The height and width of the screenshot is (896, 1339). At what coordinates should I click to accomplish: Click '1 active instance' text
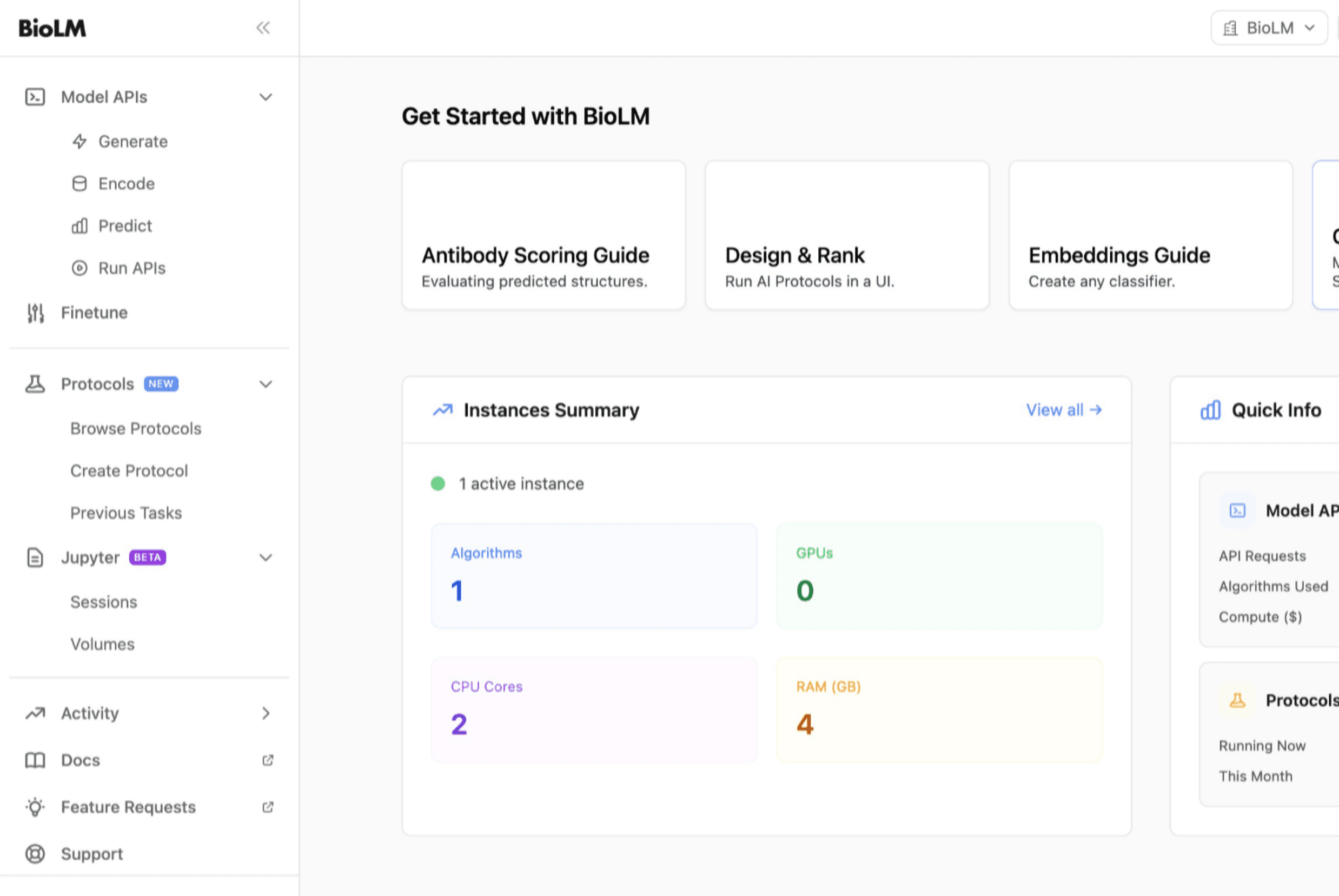click(x=521, y=483)
